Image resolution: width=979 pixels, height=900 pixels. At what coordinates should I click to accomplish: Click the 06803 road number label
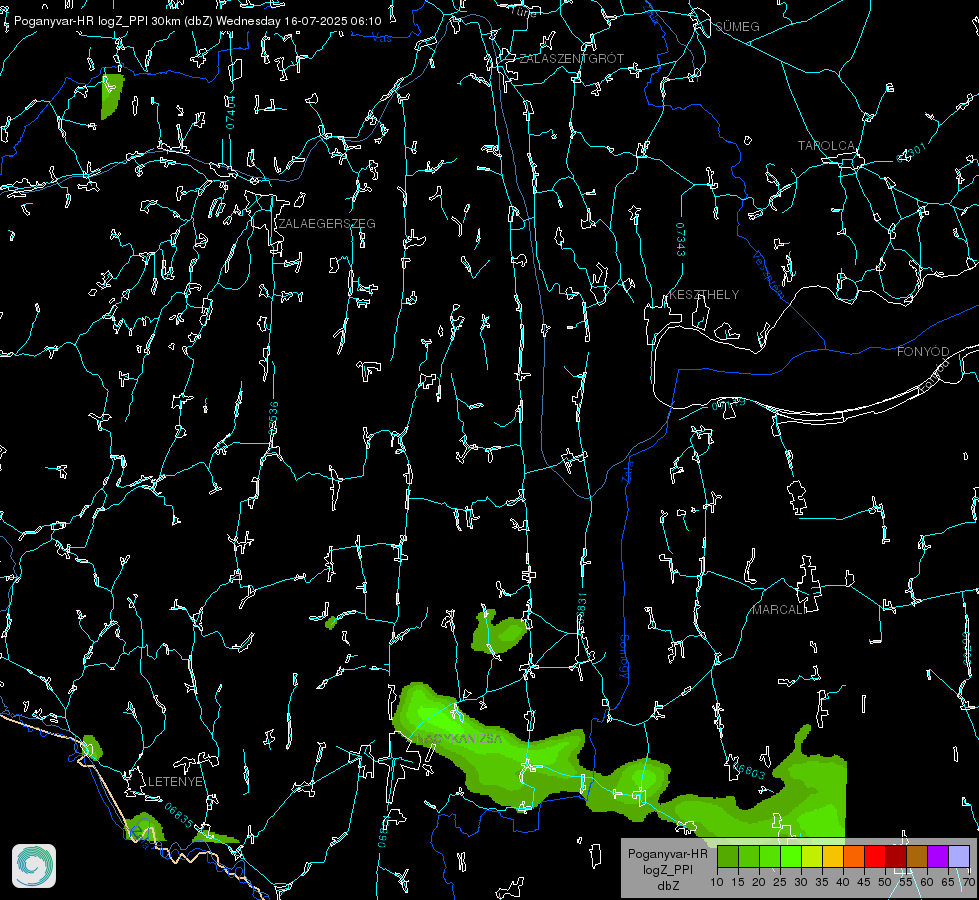[747, 770]
